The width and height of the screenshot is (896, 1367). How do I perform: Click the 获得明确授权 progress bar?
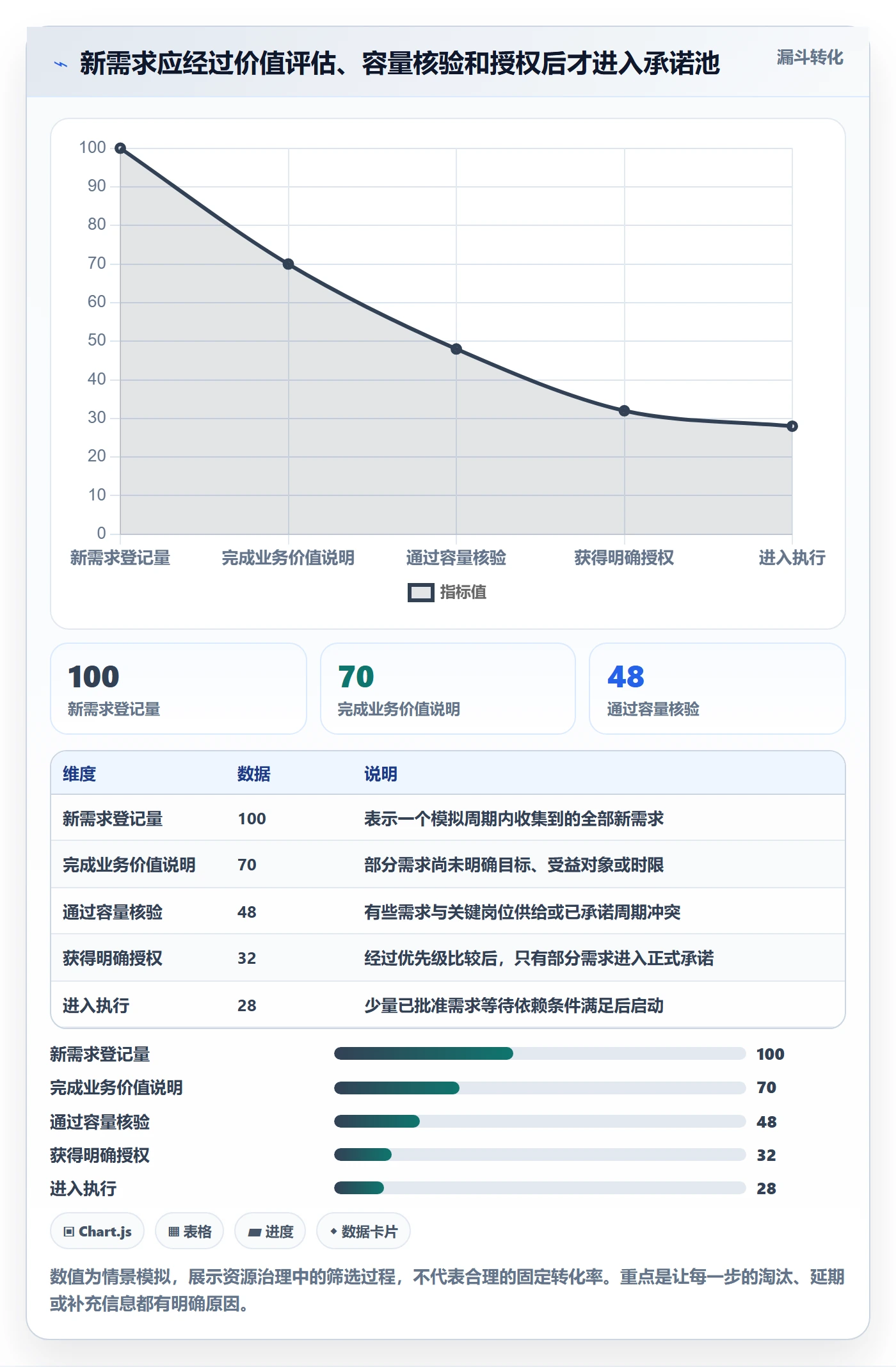tap(540, 1155)
